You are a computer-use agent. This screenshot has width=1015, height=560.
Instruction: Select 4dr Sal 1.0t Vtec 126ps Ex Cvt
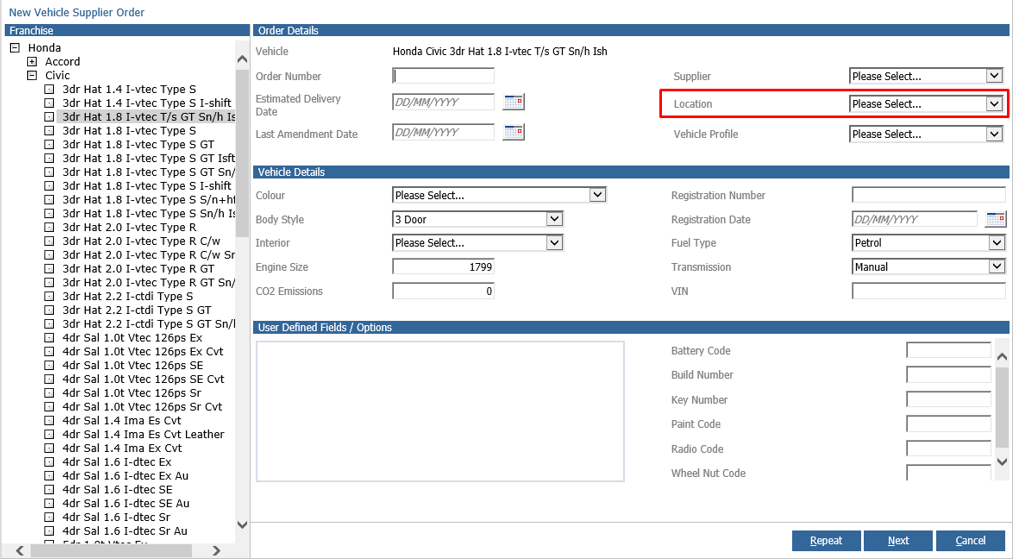click(142, 352)
